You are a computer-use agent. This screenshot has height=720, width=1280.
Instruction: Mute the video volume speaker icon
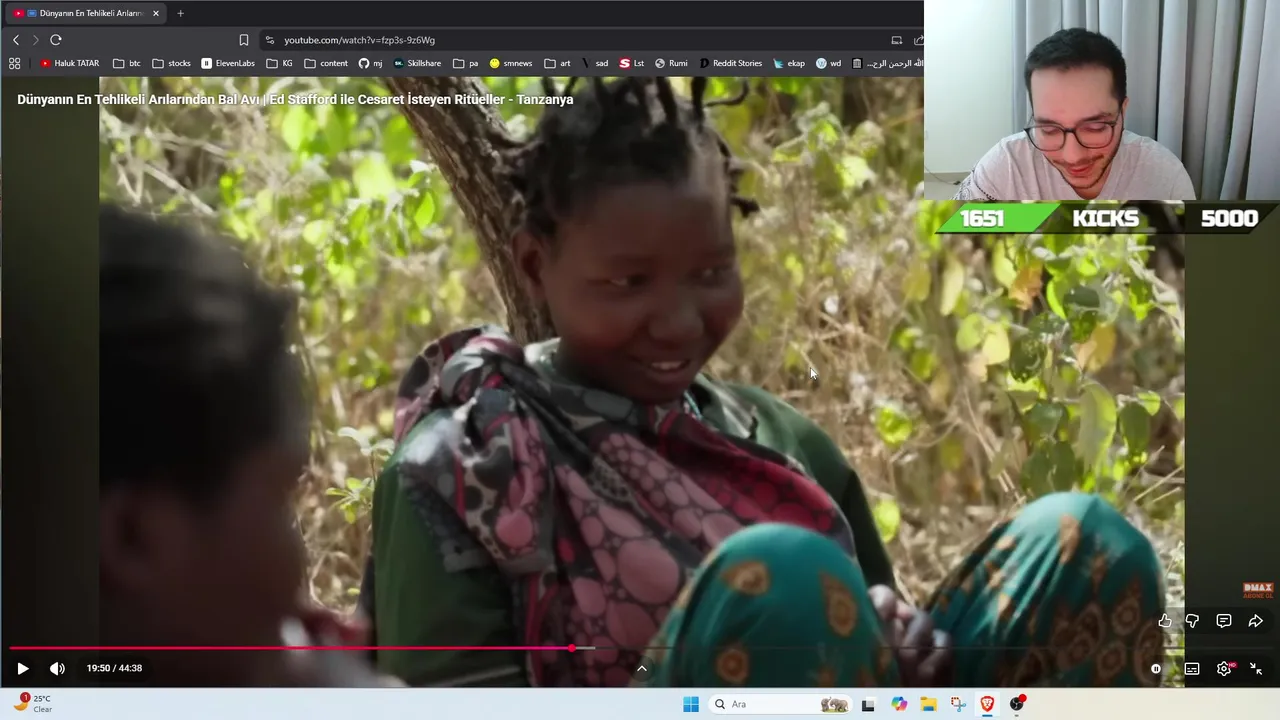click(57, 668)
